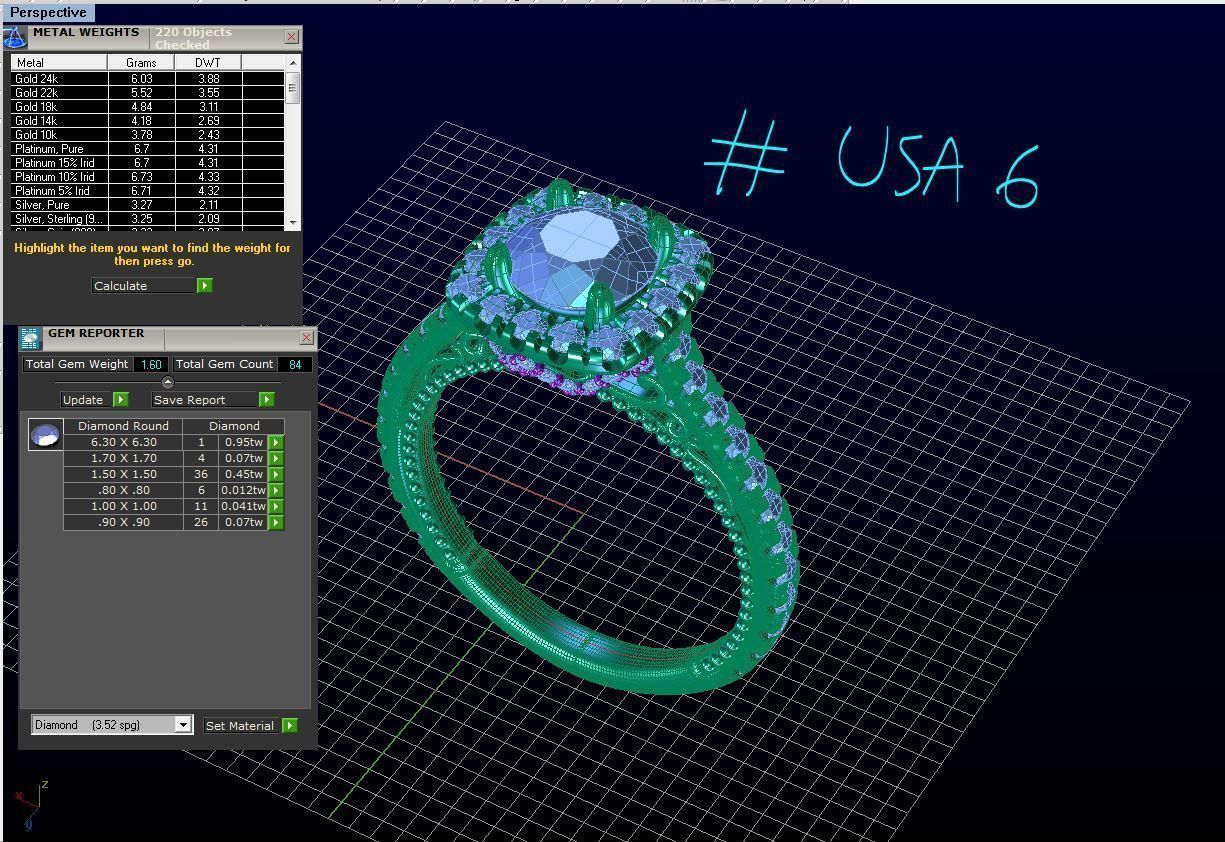The height and width of the screenshot is (842, 1225).
Task: Close the Metal Weights panel
Action: click(x=292, y=37)
